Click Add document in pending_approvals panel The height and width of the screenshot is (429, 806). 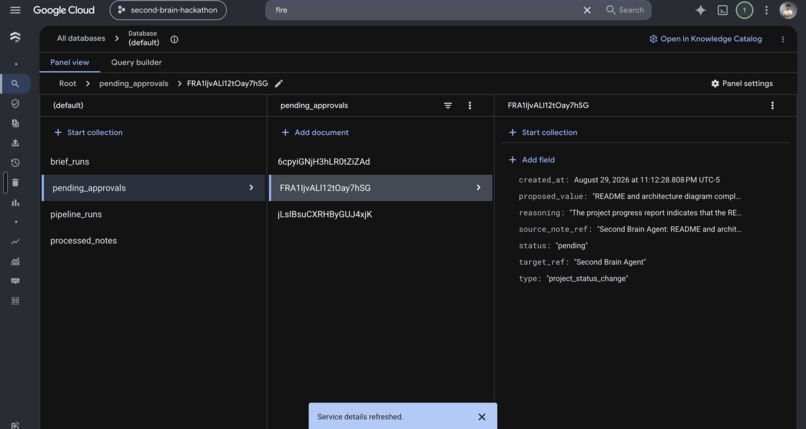315,132
